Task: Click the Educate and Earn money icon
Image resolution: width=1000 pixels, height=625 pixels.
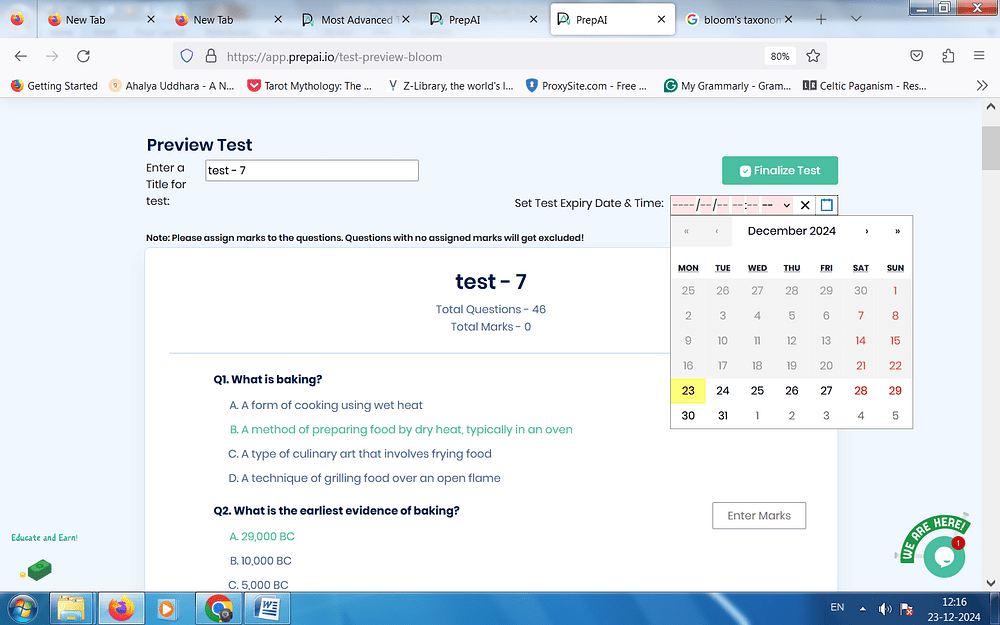Action: tap(38, 570)
